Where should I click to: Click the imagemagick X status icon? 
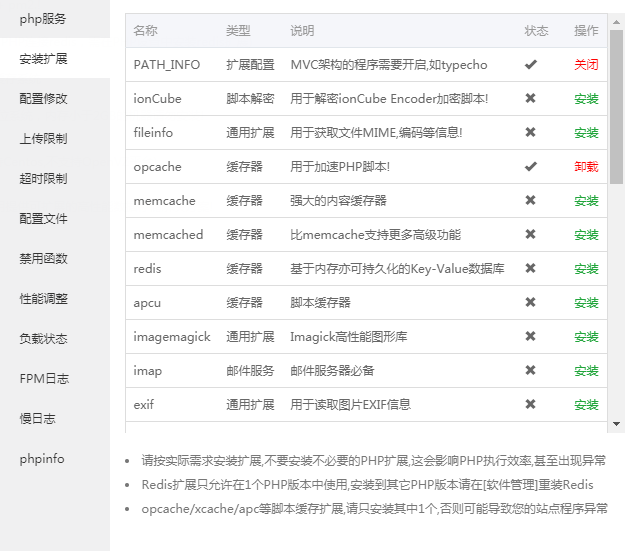click(x=530, y=336)
